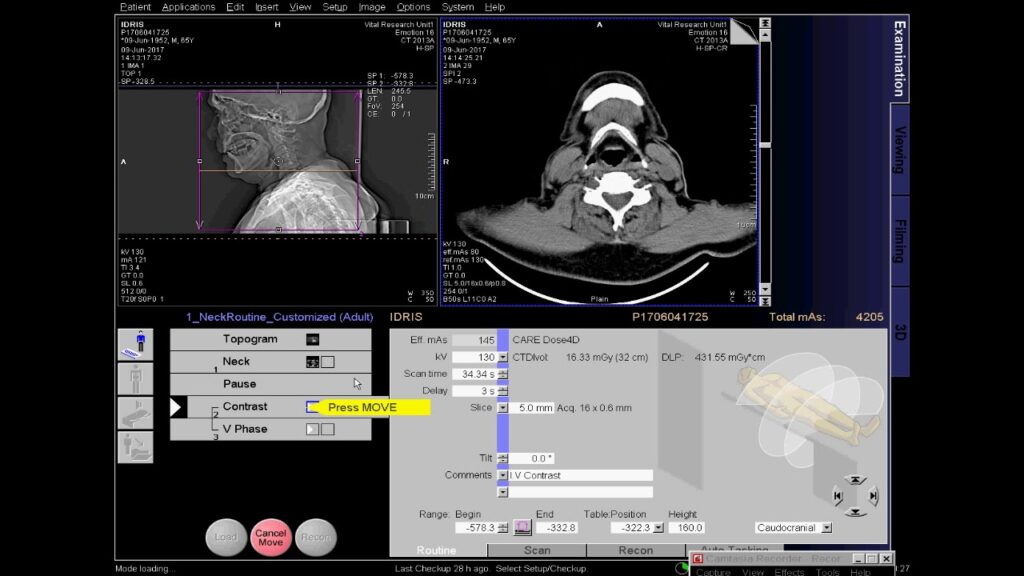1024x576 pixels.
Task: Click the Topogram scan status icon
Action: [x=312, y=339]
